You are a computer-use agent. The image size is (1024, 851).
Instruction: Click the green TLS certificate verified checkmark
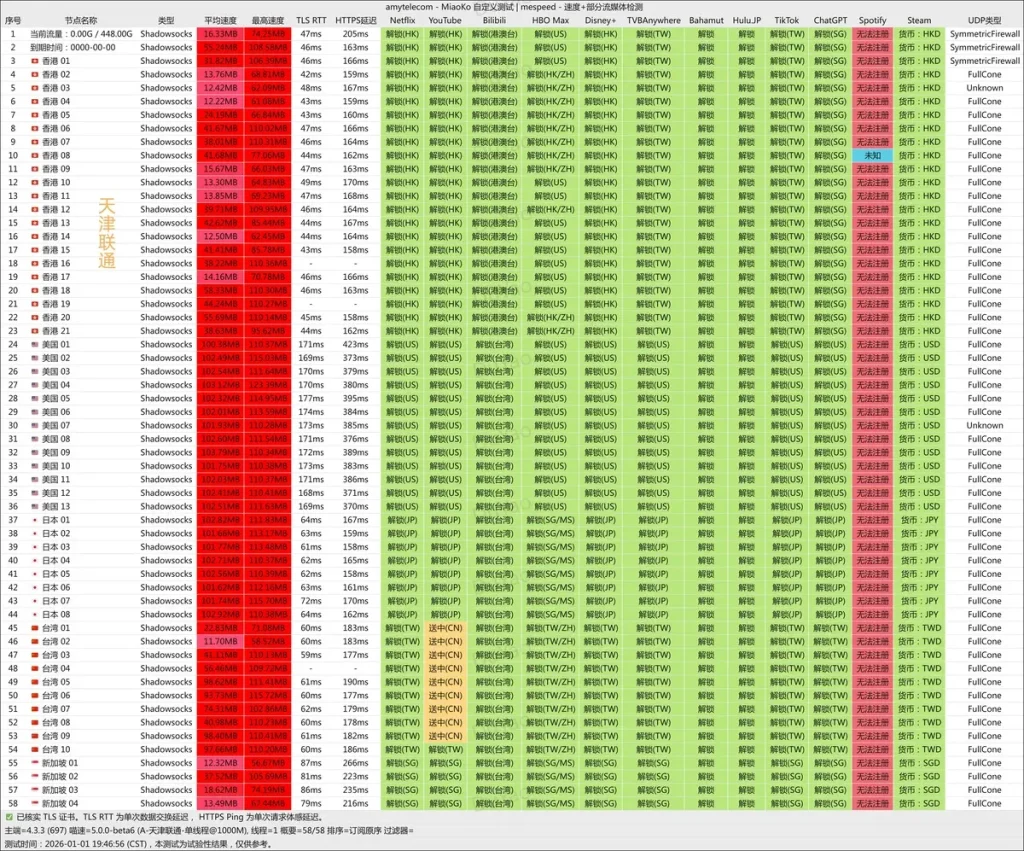[8, 817]
